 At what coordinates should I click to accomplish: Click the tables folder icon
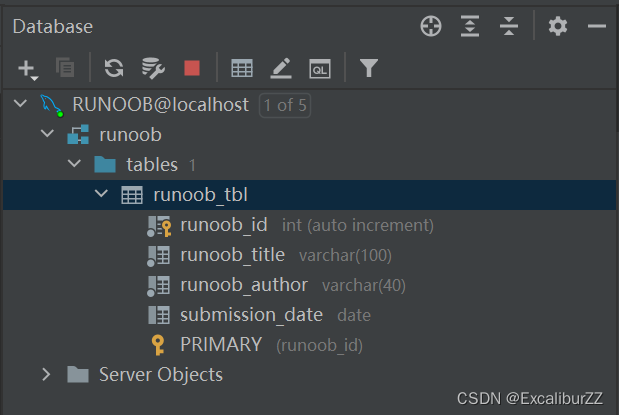(105, 164)
